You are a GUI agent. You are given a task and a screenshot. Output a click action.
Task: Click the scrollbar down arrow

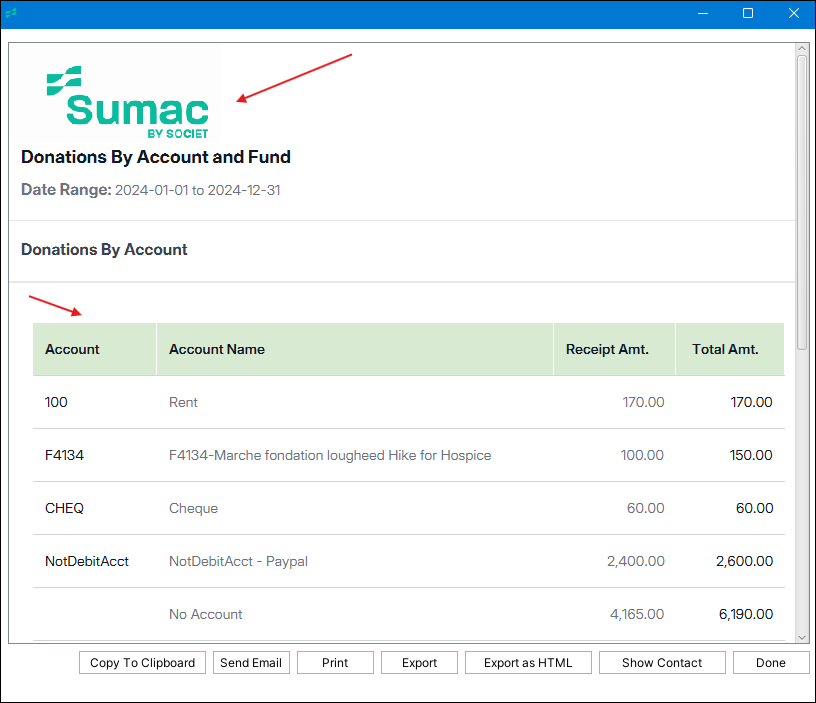pyautogui.click(x=801, y=636)
